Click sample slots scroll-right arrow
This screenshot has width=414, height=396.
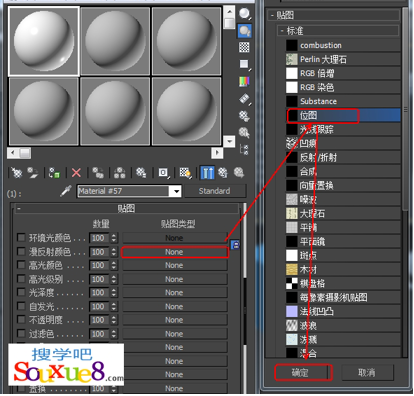point(217,153)
